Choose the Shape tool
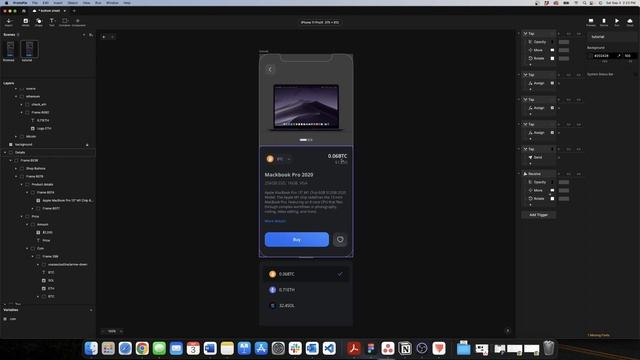This screenshot has width=640, height=360. click(x=39, y=22)
